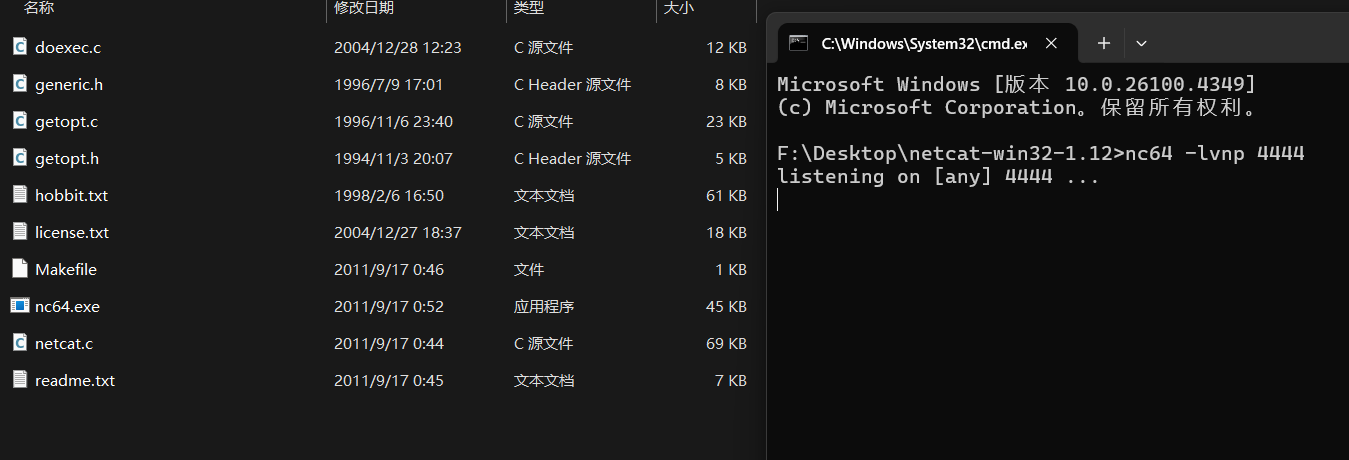Image resolution: width=1349 pixels, height=460 pixels.
Task: Select the netcat.c file icon
Action: point(19,343)
